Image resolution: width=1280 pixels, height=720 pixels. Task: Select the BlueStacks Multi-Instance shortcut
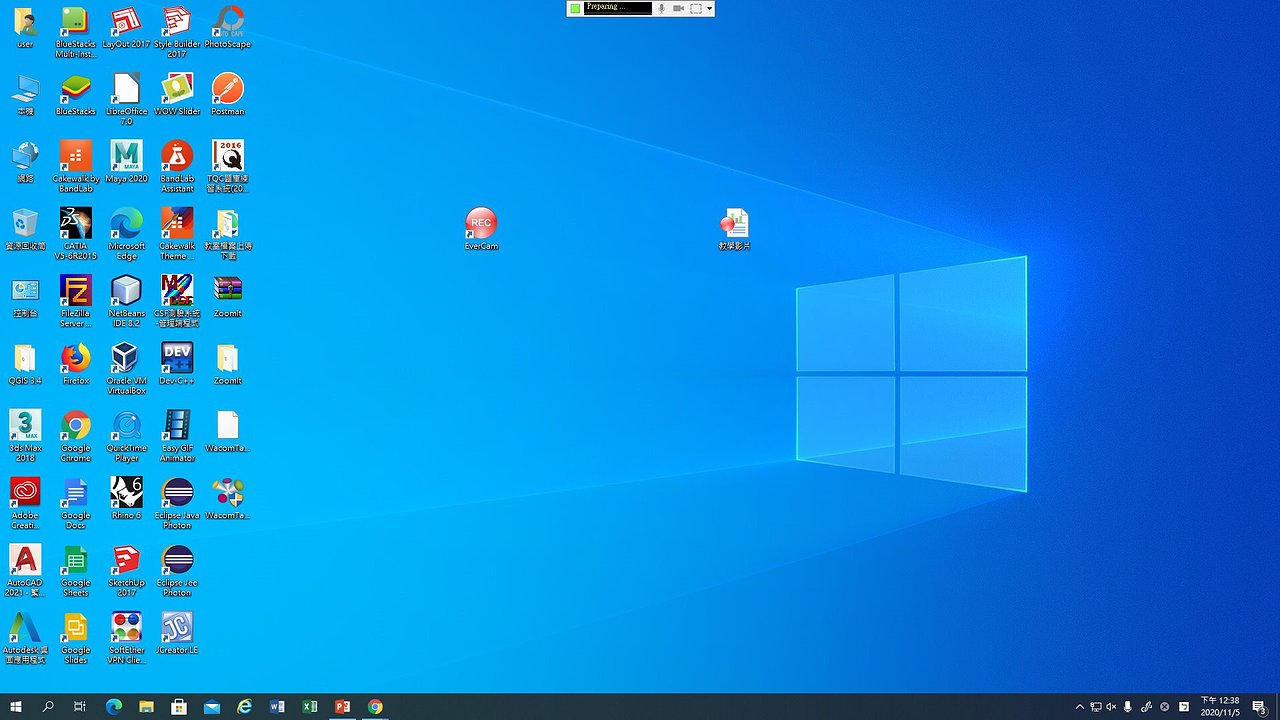(x=76, y=32)
